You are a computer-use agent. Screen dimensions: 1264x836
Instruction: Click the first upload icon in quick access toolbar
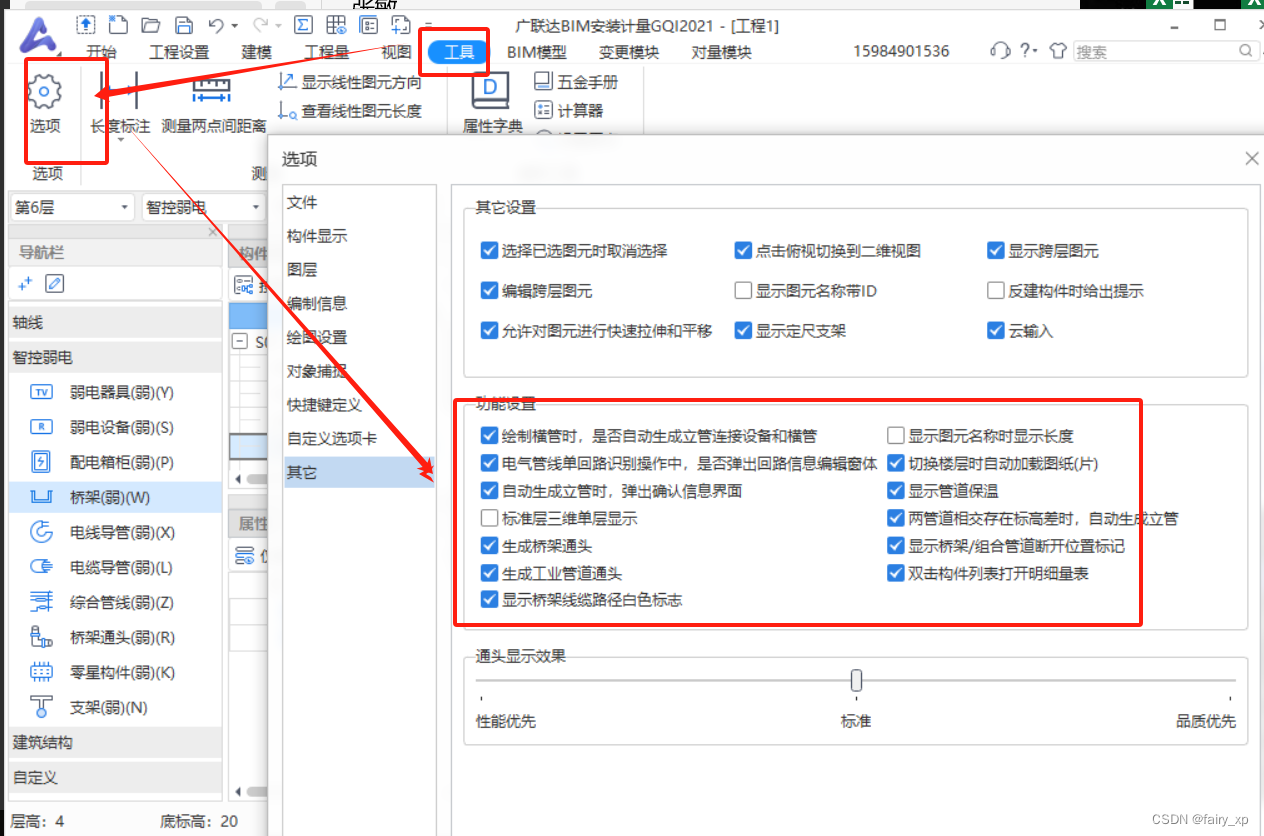click(x=87, y=24)
